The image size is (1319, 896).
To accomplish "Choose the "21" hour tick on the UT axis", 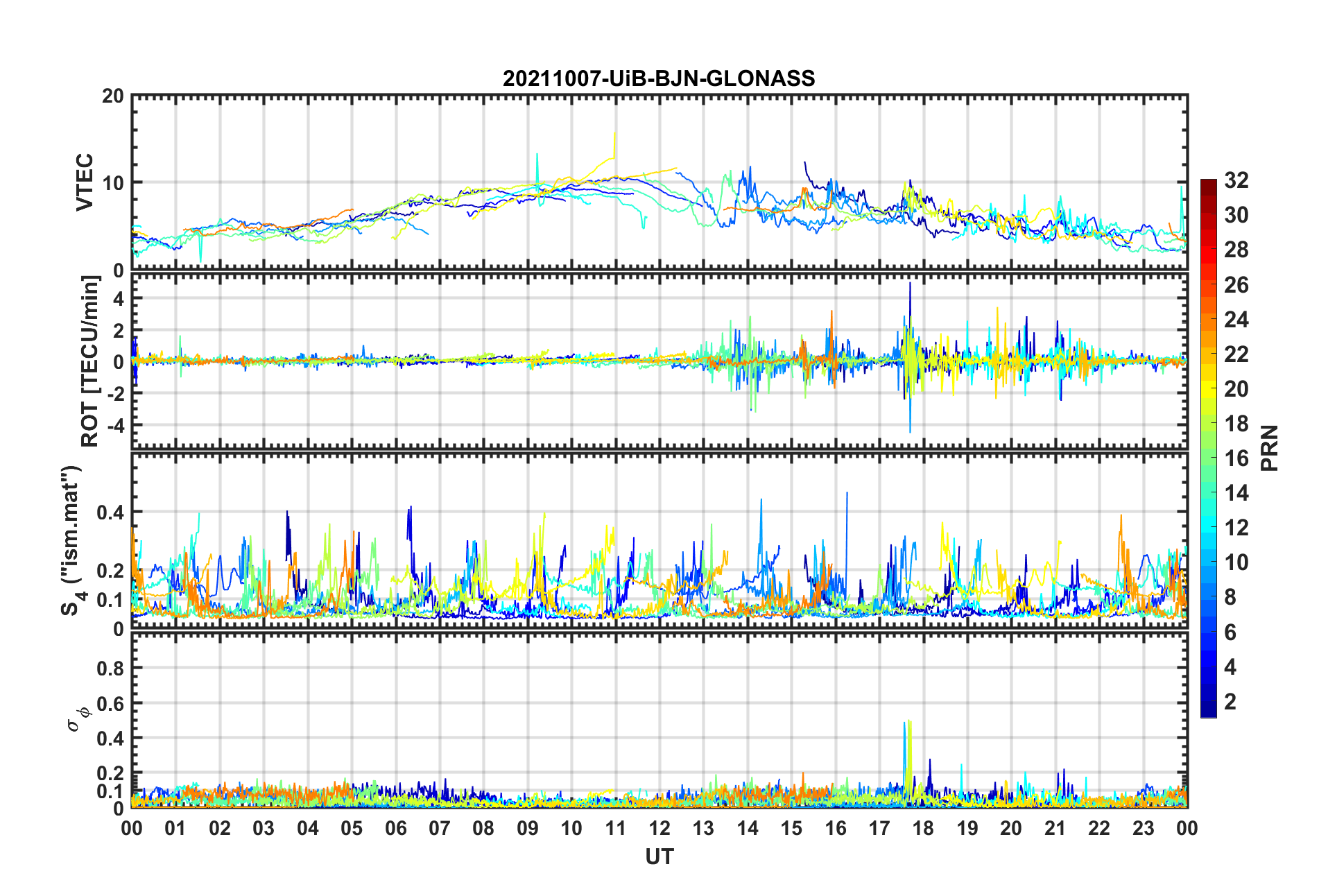I will click(1055, 828).
